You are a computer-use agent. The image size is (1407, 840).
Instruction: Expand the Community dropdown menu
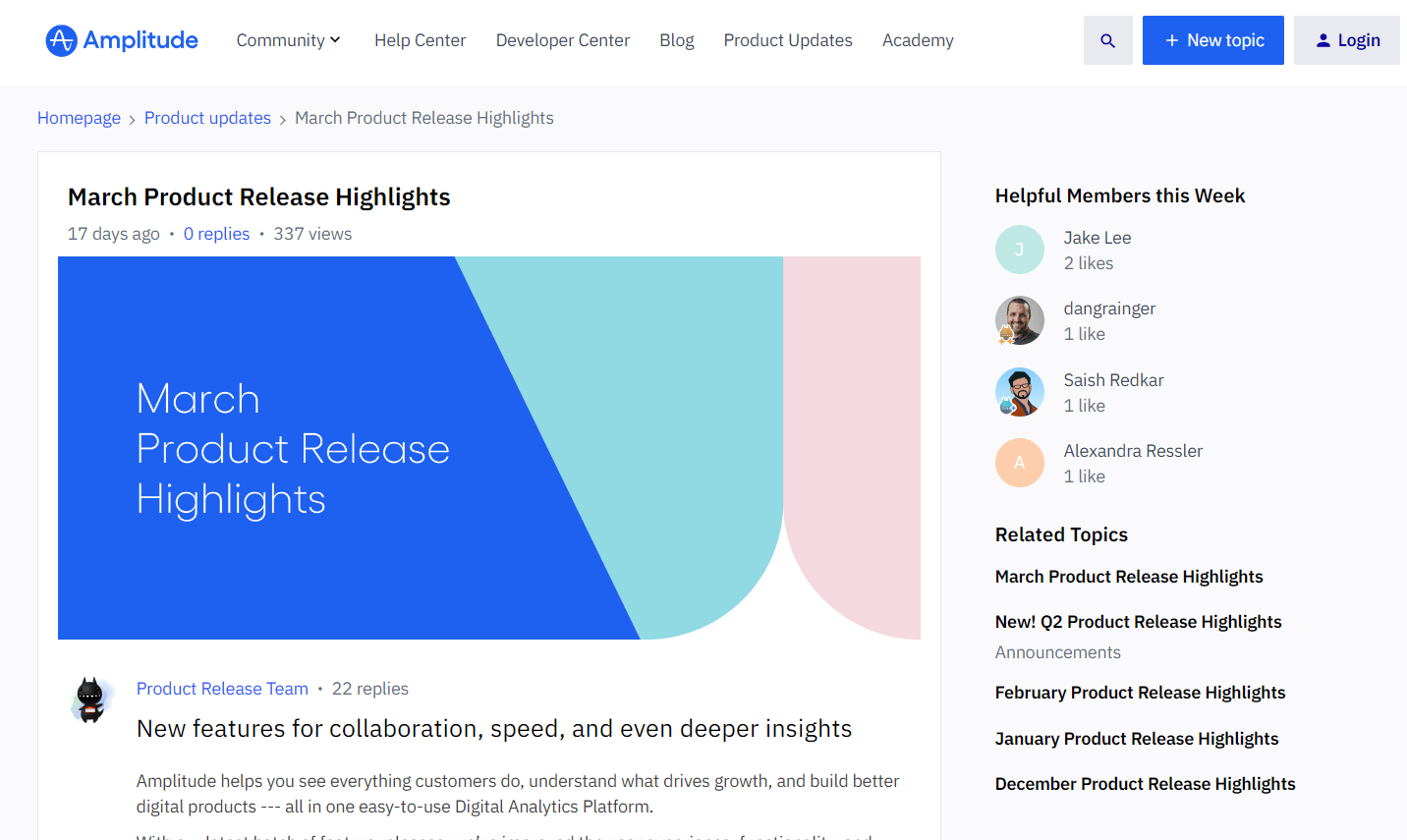point(288,40)
